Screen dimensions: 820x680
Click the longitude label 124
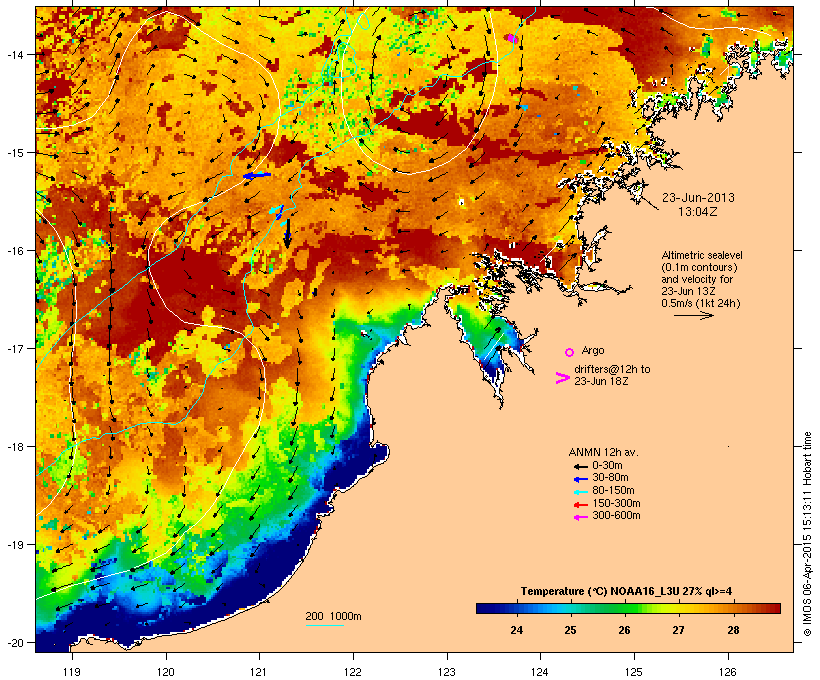point(540,672)
